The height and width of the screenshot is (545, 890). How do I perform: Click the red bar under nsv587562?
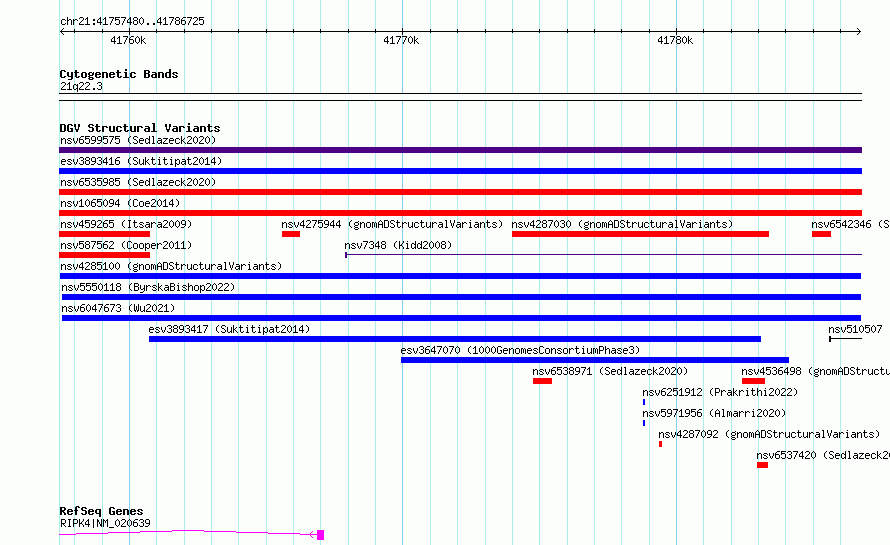coord(104,255)
